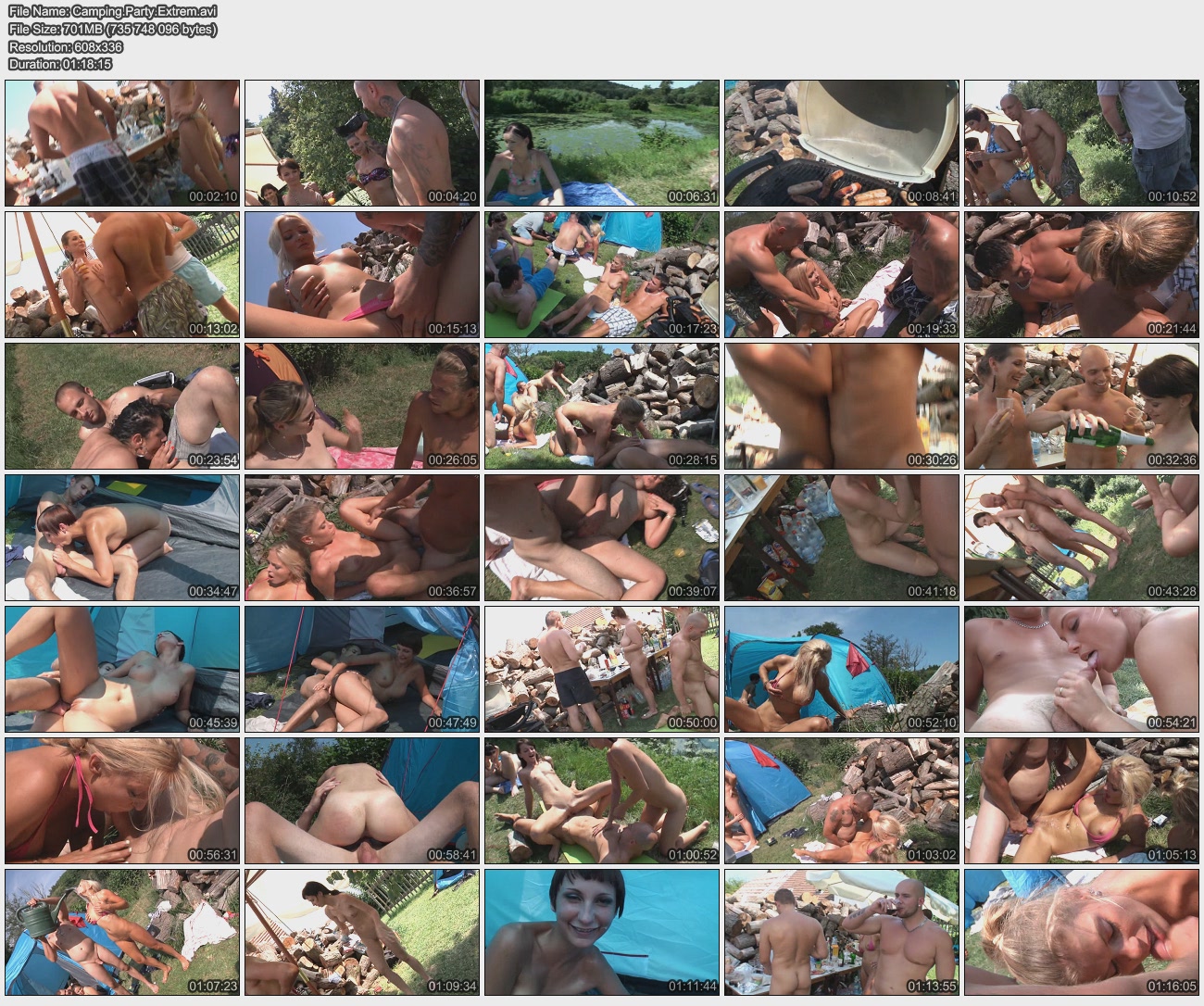The width and height of the screenshot is (1204, 1006).
Task: Open the frame marked 01:03:02
Action: [x=842, y=800]
